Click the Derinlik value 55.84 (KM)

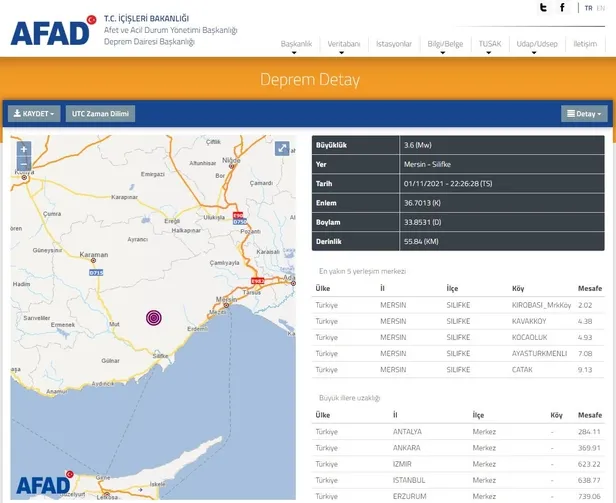click(421, 241)
